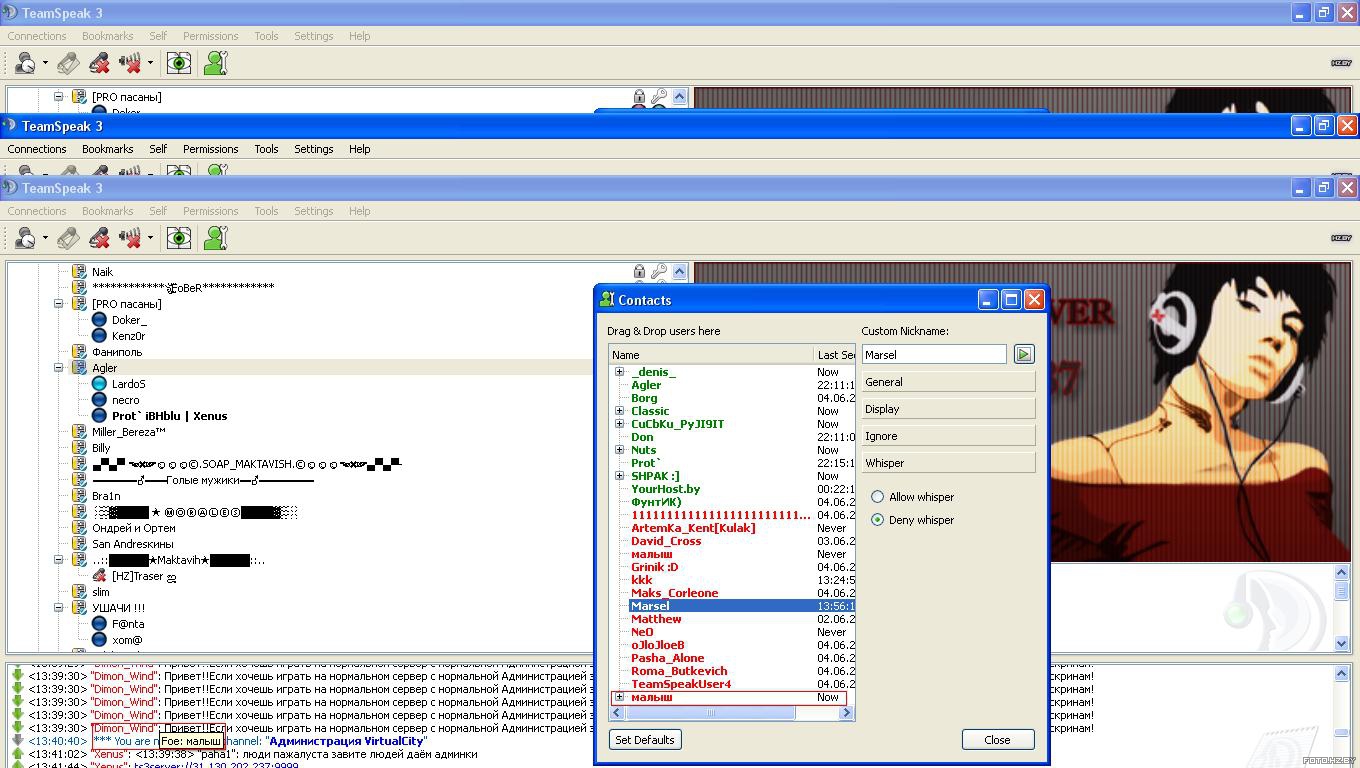The height and width of the screenshot is (768, 1360).
Task: Click the right arrow of contacts horizontal scrollbar
Action: [847, 713]
